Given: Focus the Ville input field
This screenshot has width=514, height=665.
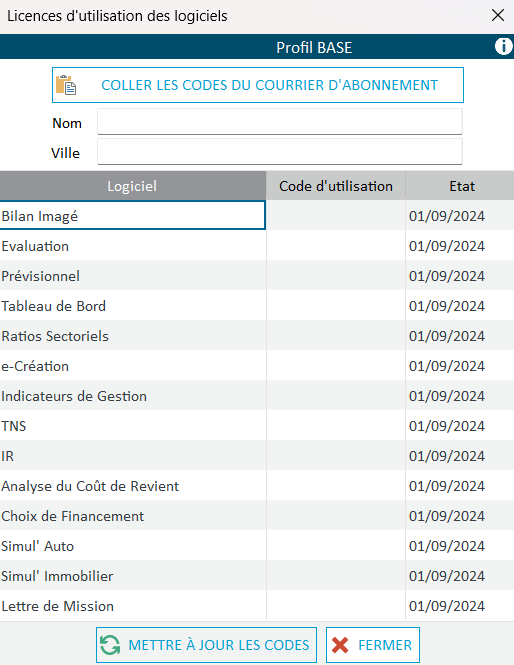Looking at the screenshot, I should pos(280,152).
